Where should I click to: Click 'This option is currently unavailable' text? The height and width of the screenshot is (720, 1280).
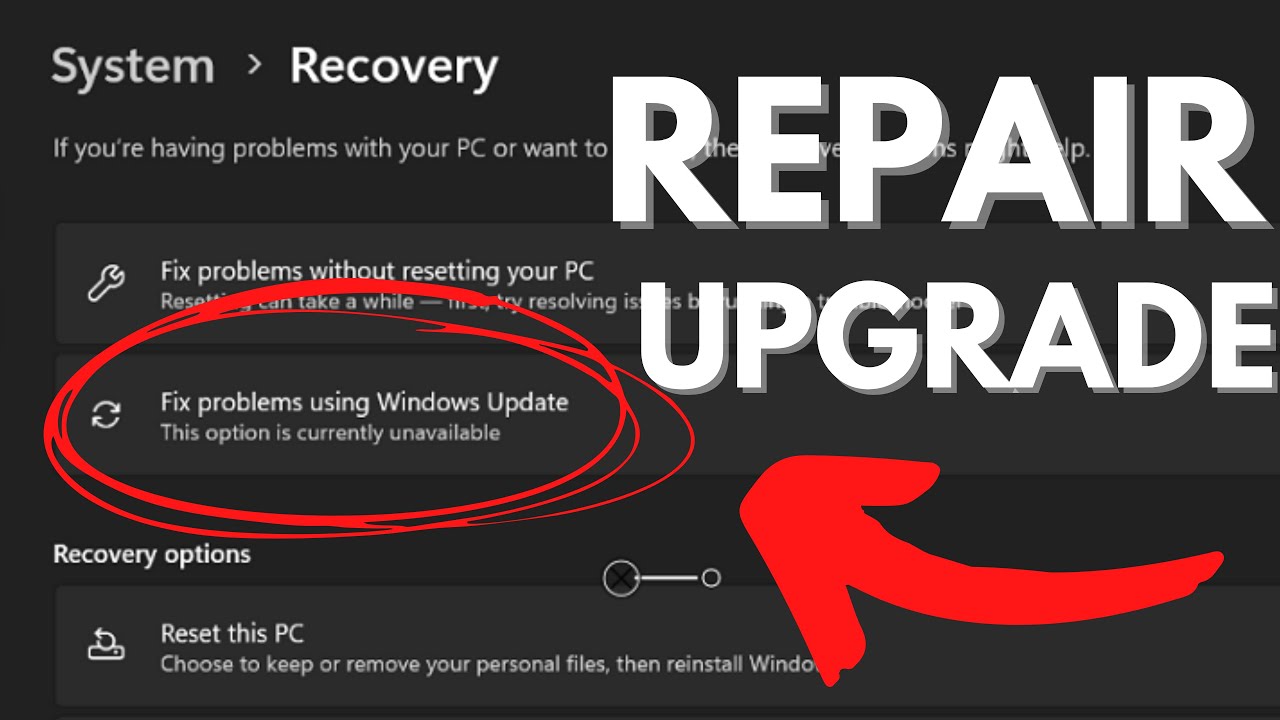coord(330,434)
